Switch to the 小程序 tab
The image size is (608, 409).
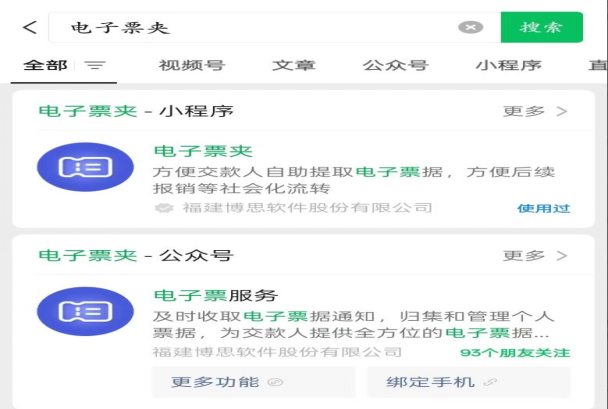pos(508,65)
